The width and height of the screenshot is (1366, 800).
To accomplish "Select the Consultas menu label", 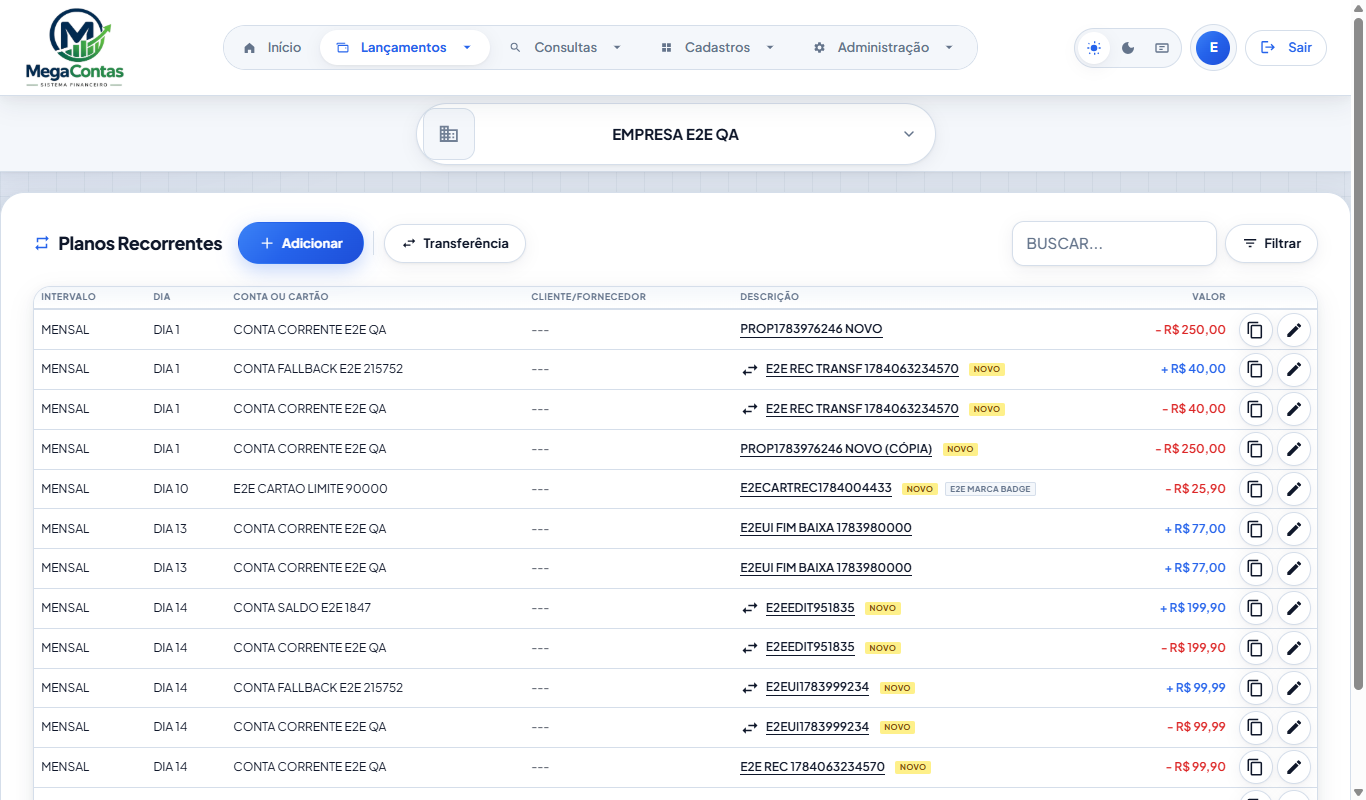I will pyautogui.click(x=565, y=47).
